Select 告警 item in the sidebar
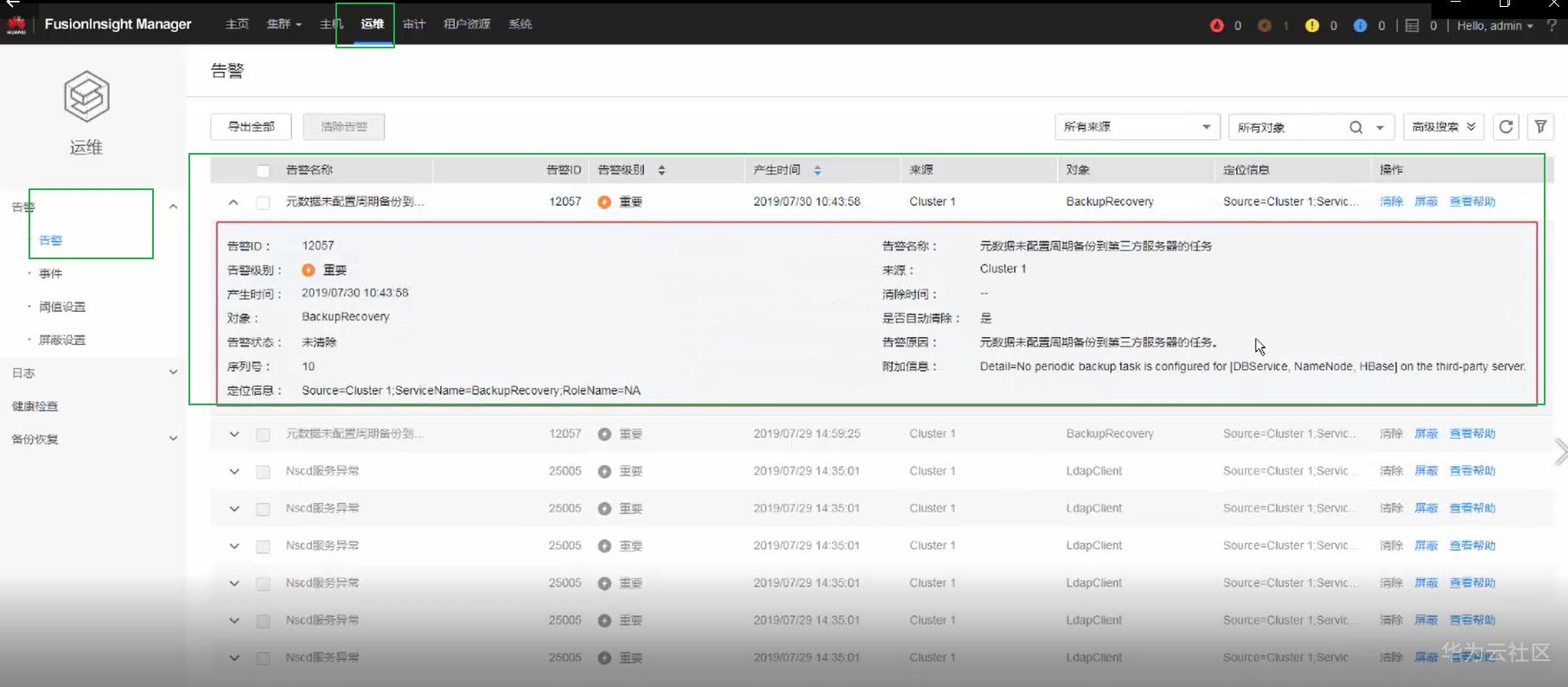Viewport: 1568px width, 687px height. [50, 240]
